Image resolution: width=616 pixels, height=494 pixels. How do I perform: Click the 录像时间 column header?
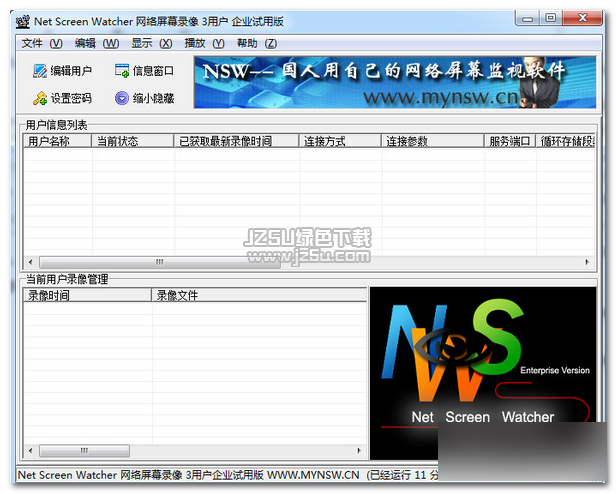(88, 295)
